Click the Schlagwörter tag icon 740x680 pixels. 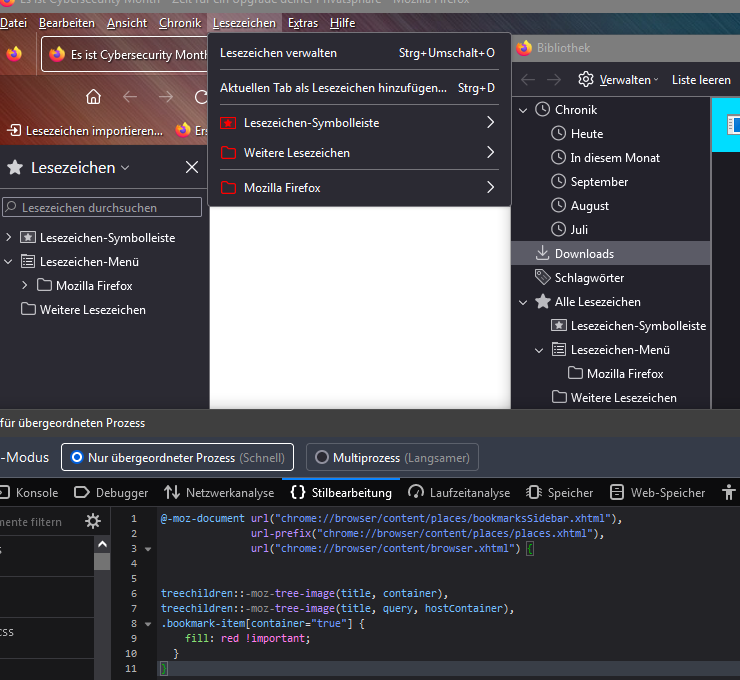click(543, 278)
